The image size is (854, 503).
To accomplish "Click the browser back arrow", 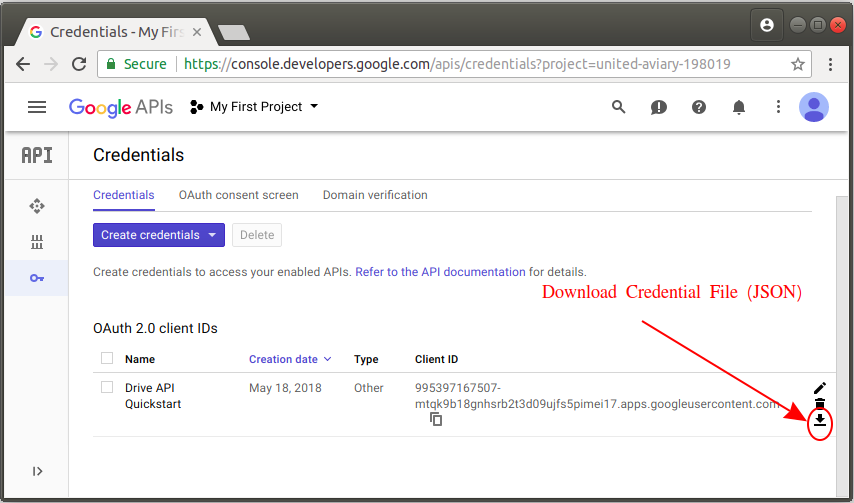I will pyautogui.click(x=23, y=64).
